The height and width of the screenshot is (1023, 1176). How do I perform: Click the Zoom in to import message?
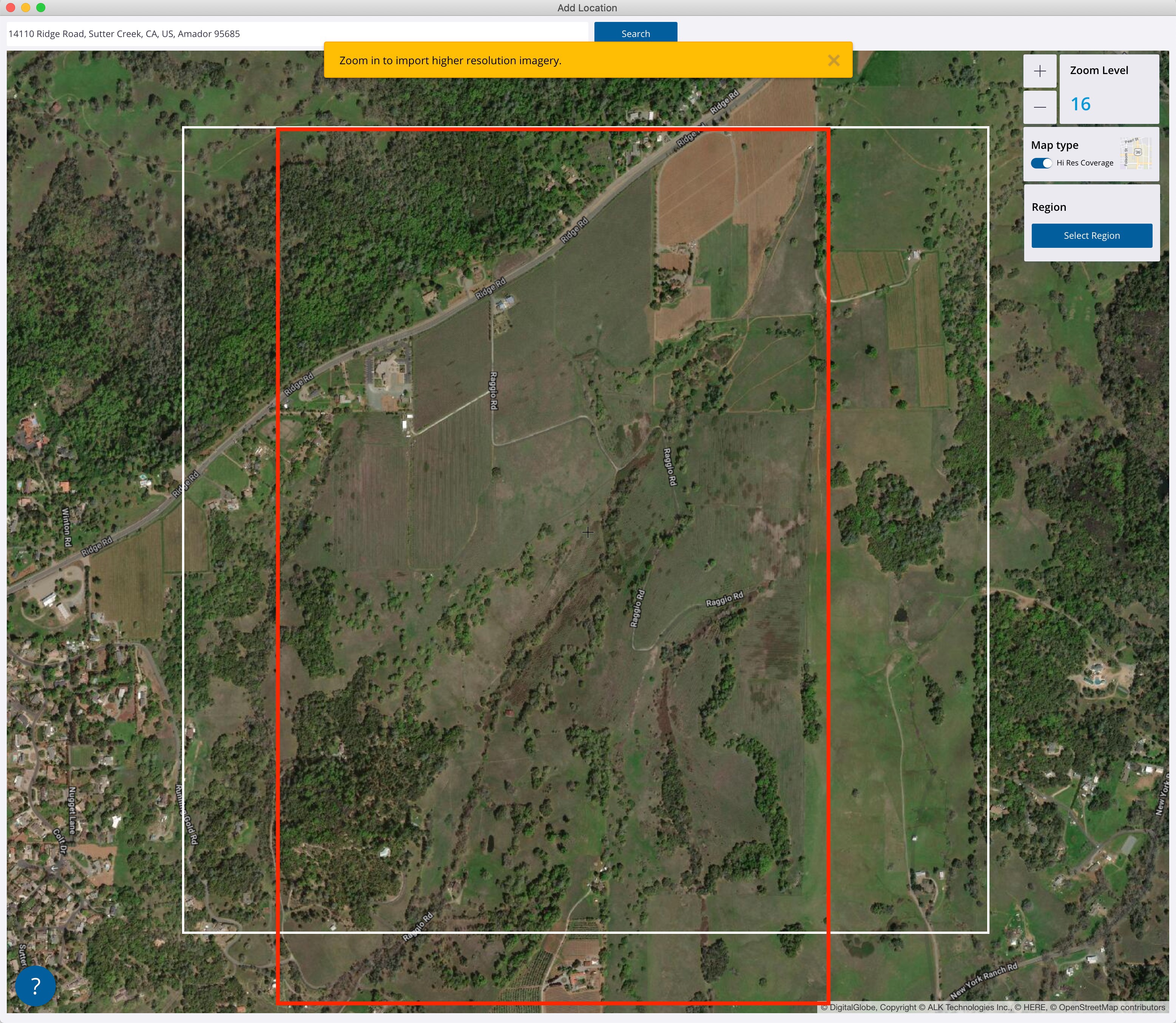(x=450, y=60)
